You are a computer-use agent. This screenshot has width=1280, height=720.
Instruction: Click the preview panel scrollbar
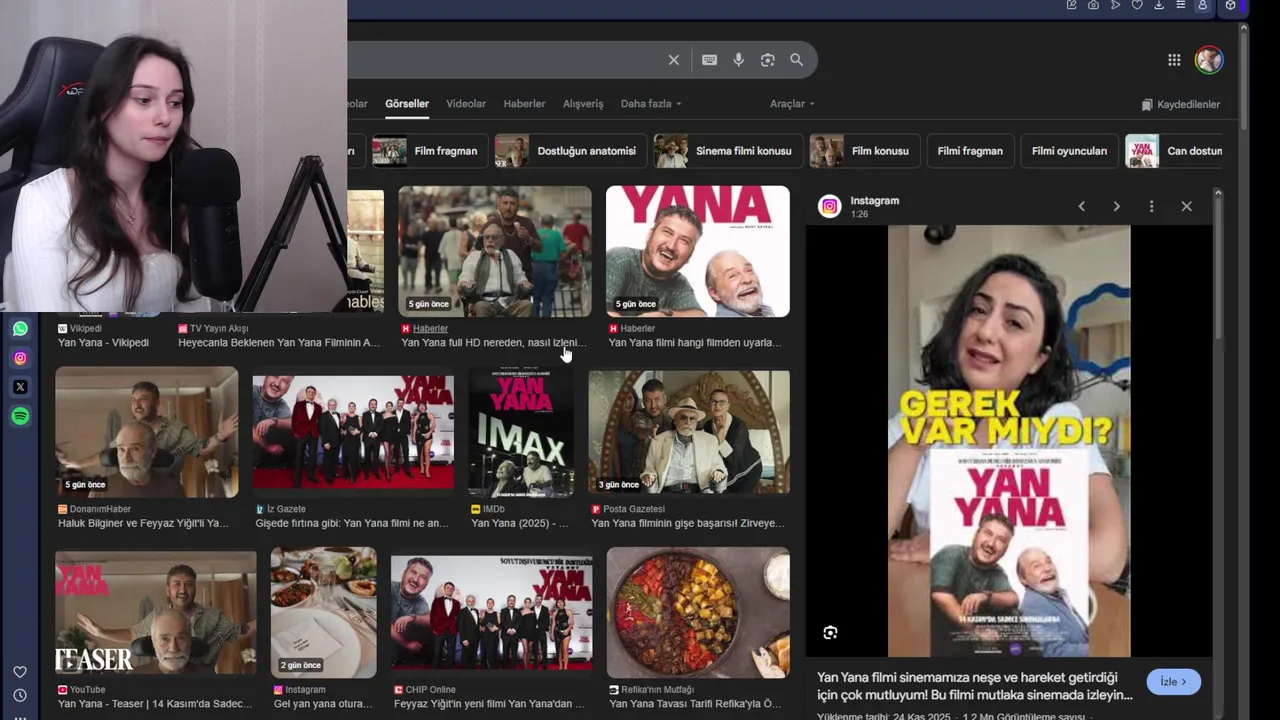pos(1218,270)
